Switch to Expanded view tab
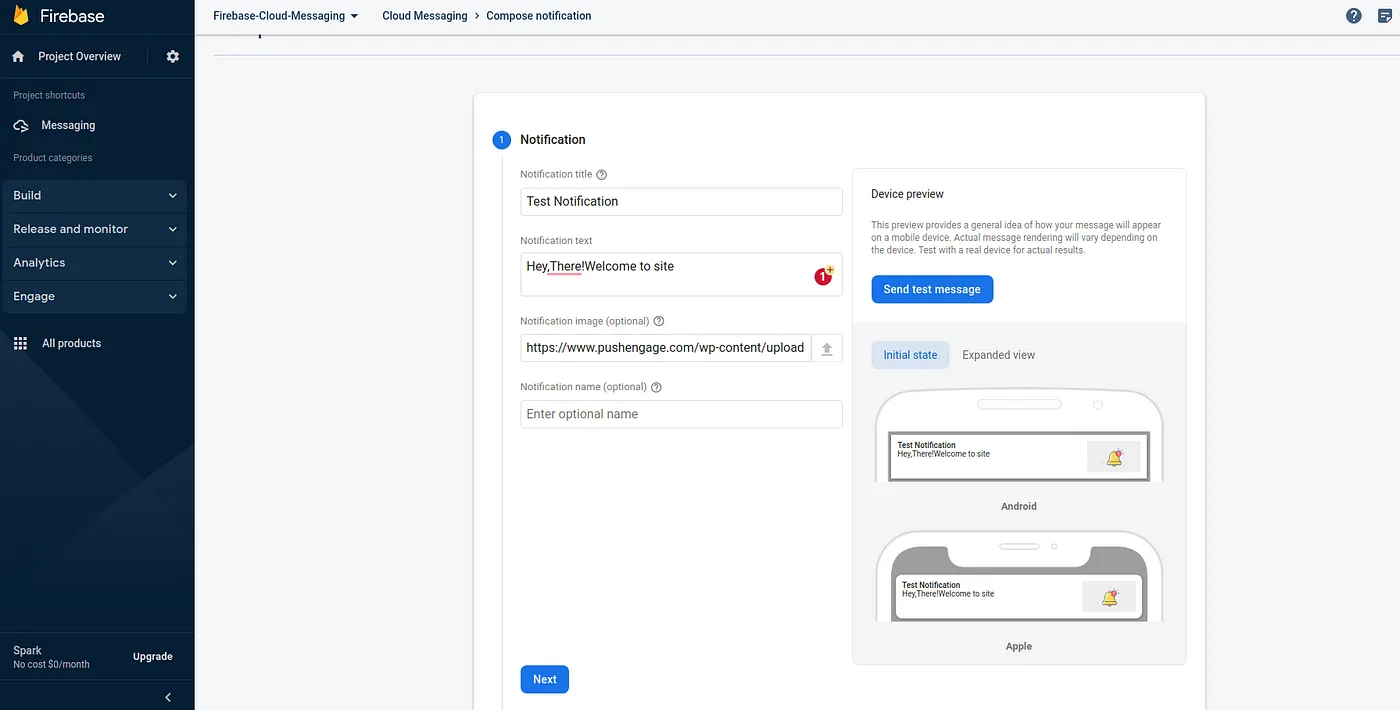Screen dimensions: 1400x710 pyautogui.click(x=998, y=355)
